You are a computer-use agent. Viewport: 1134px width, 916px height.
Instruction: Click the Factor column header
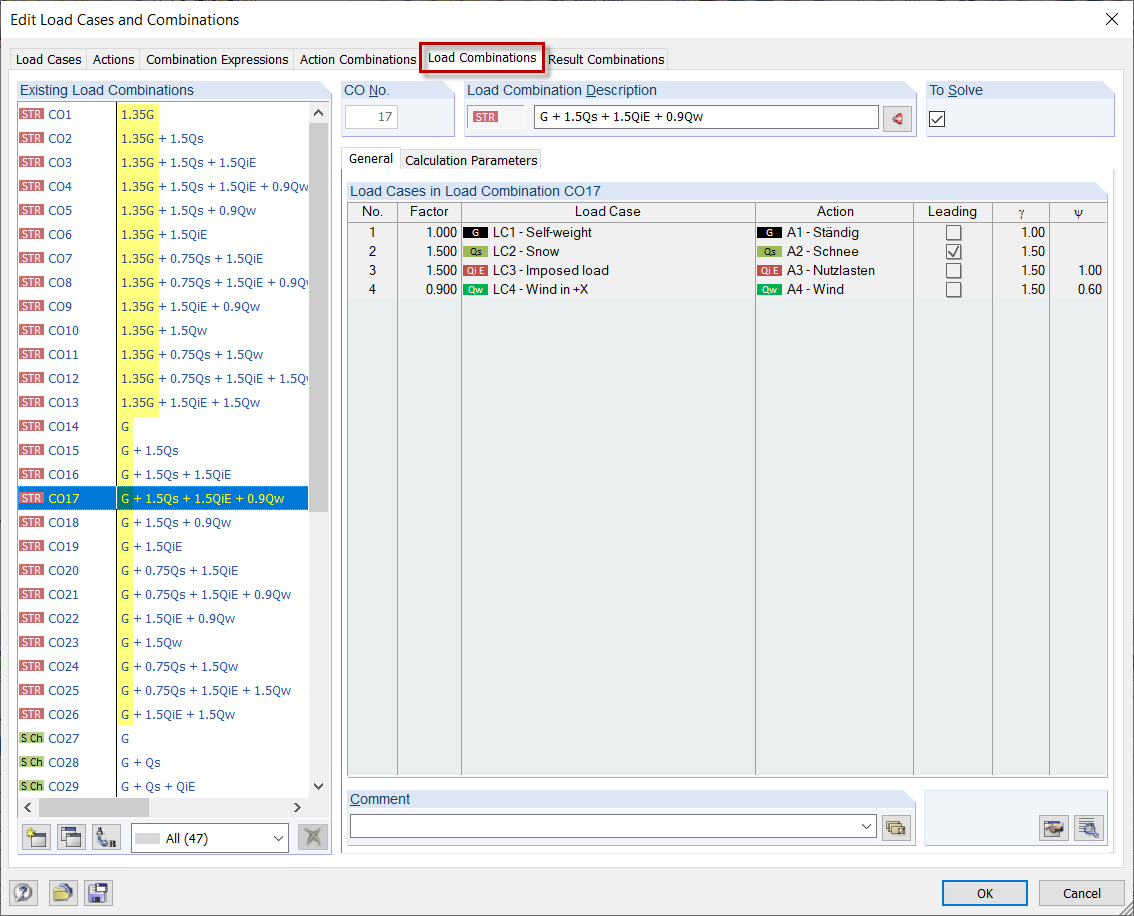click(x=429, y=212)
